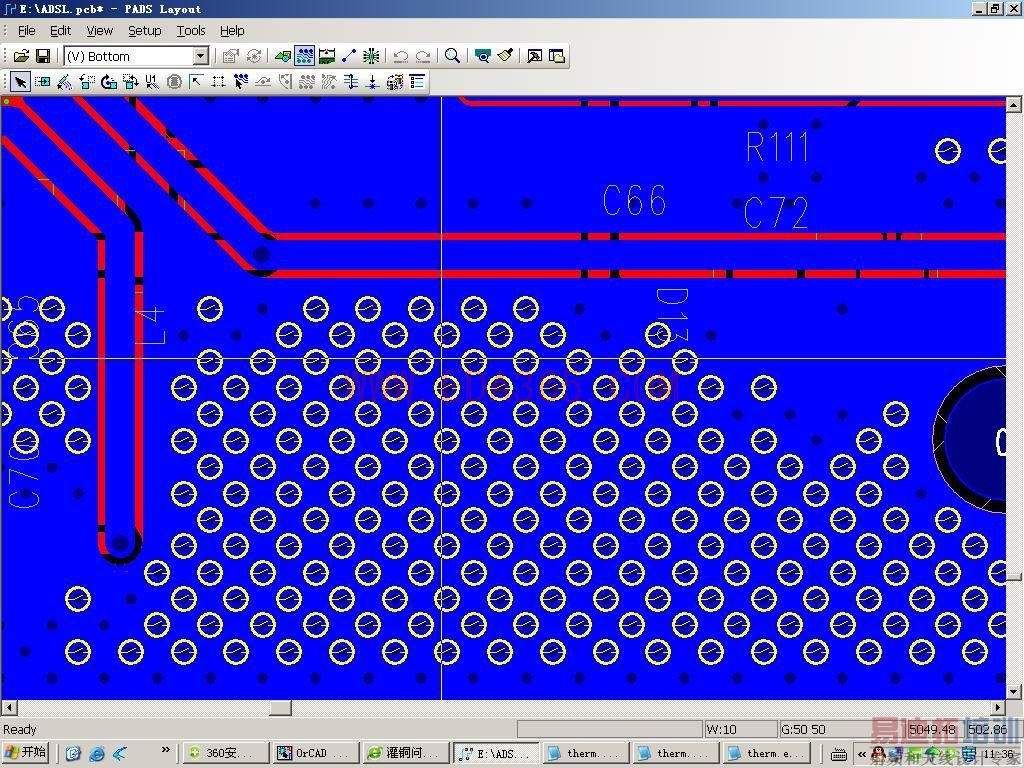Open the Project Explorer icon
This screenshot has width=1024, height=768.
pos(556,56)
